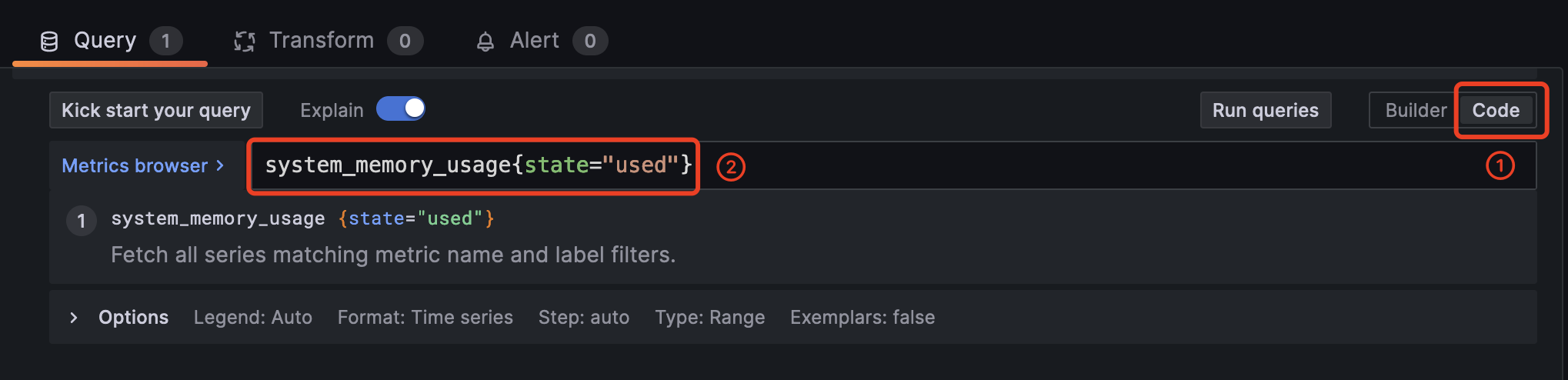Click the Options label to expand
Viewport: 1568px width, 380px height.
click(x=133, y=318)
